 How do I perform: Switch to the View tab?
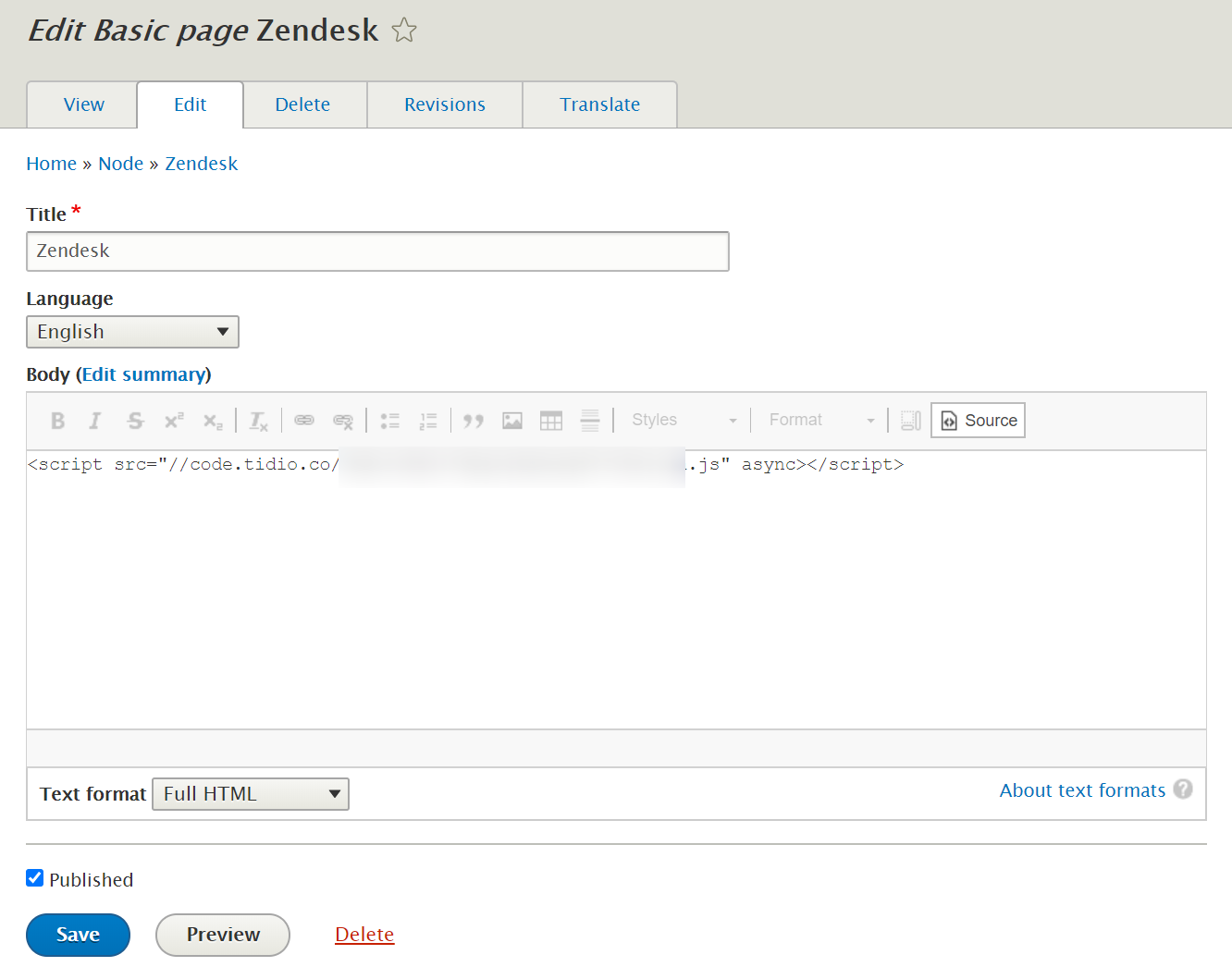[83, 104]
